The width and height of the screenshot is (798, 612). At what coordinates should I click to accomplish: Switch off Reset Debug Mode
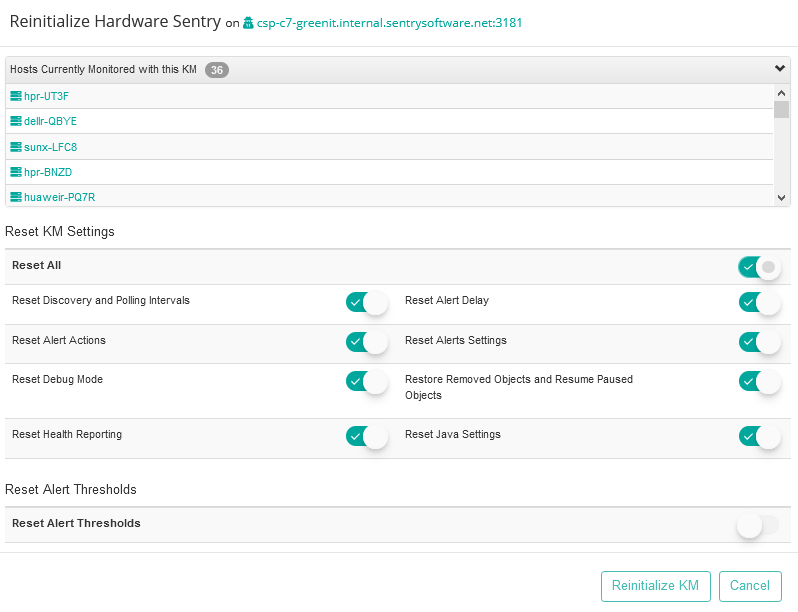point(366,381)
